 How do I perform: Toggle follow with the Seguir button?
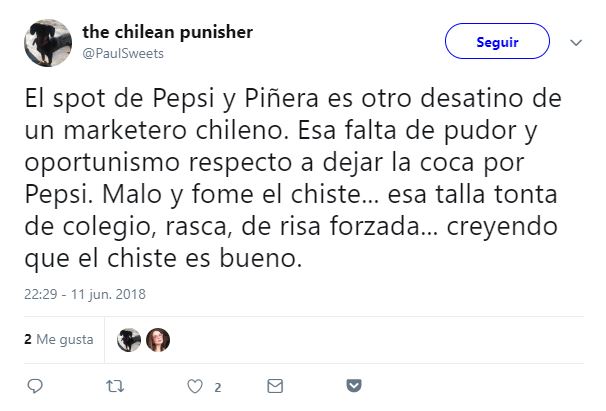click(497, 42)
